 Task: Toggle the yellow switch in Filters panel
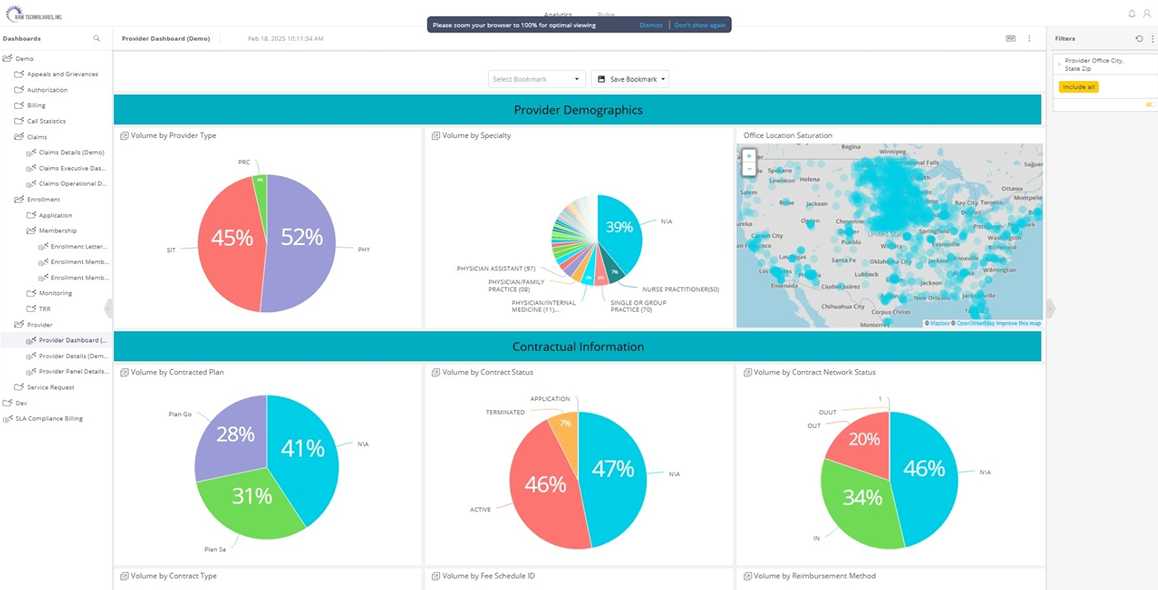click(1149, 104)
